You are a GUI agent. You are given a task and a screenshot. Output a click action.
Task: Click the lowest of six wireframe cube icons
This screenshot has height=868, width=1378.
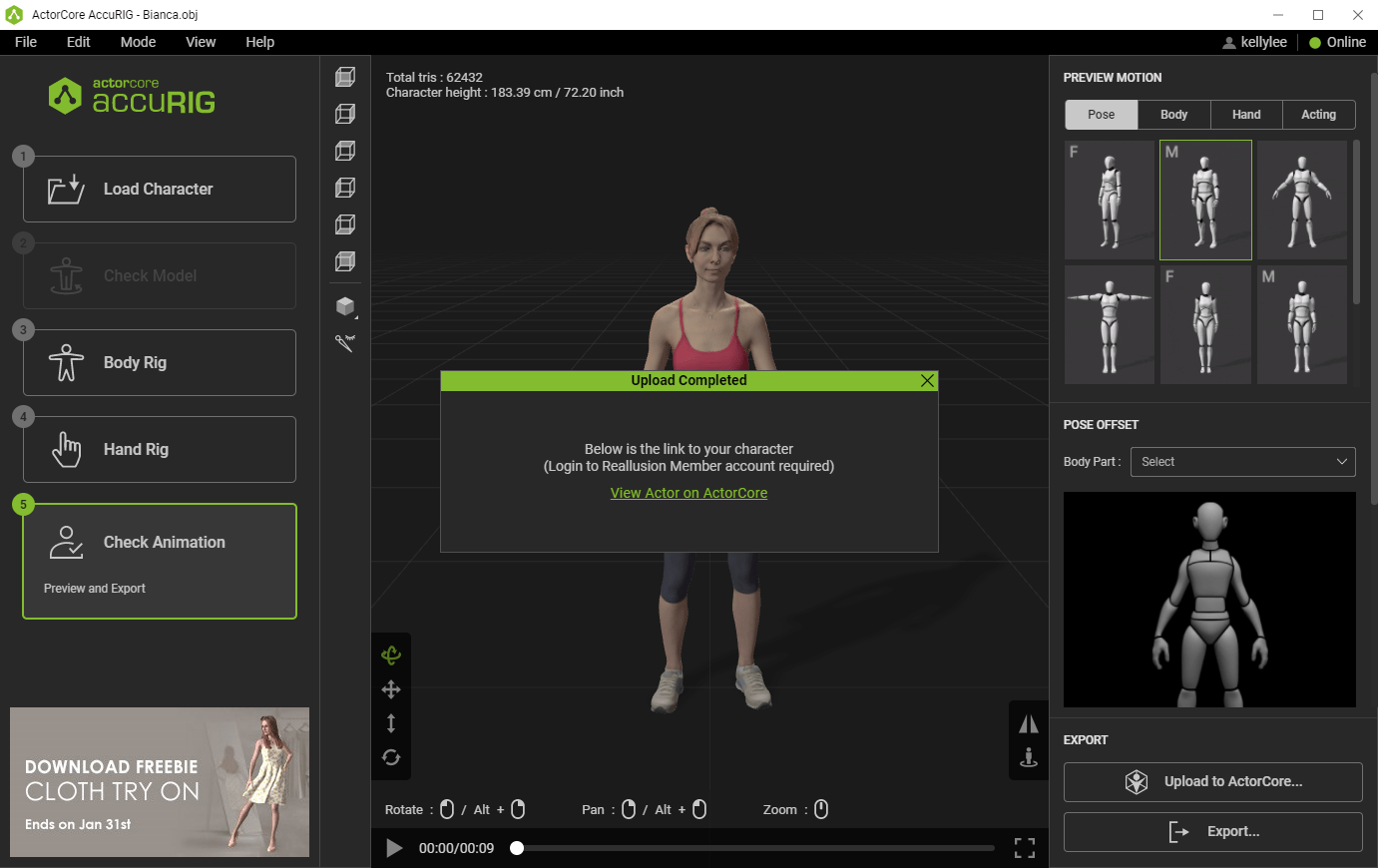pos(345,261)
